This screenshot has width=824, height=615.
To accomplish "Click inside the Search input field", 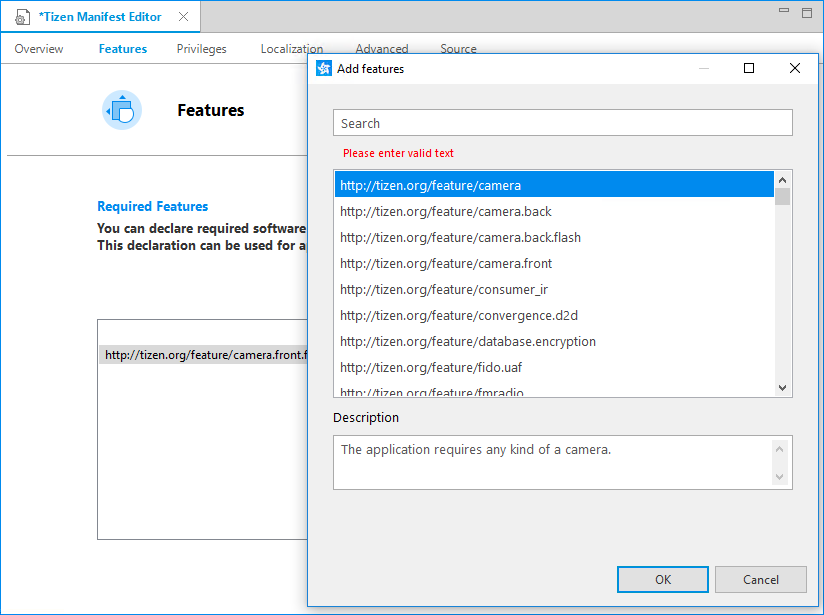I will tap(562, 122).
